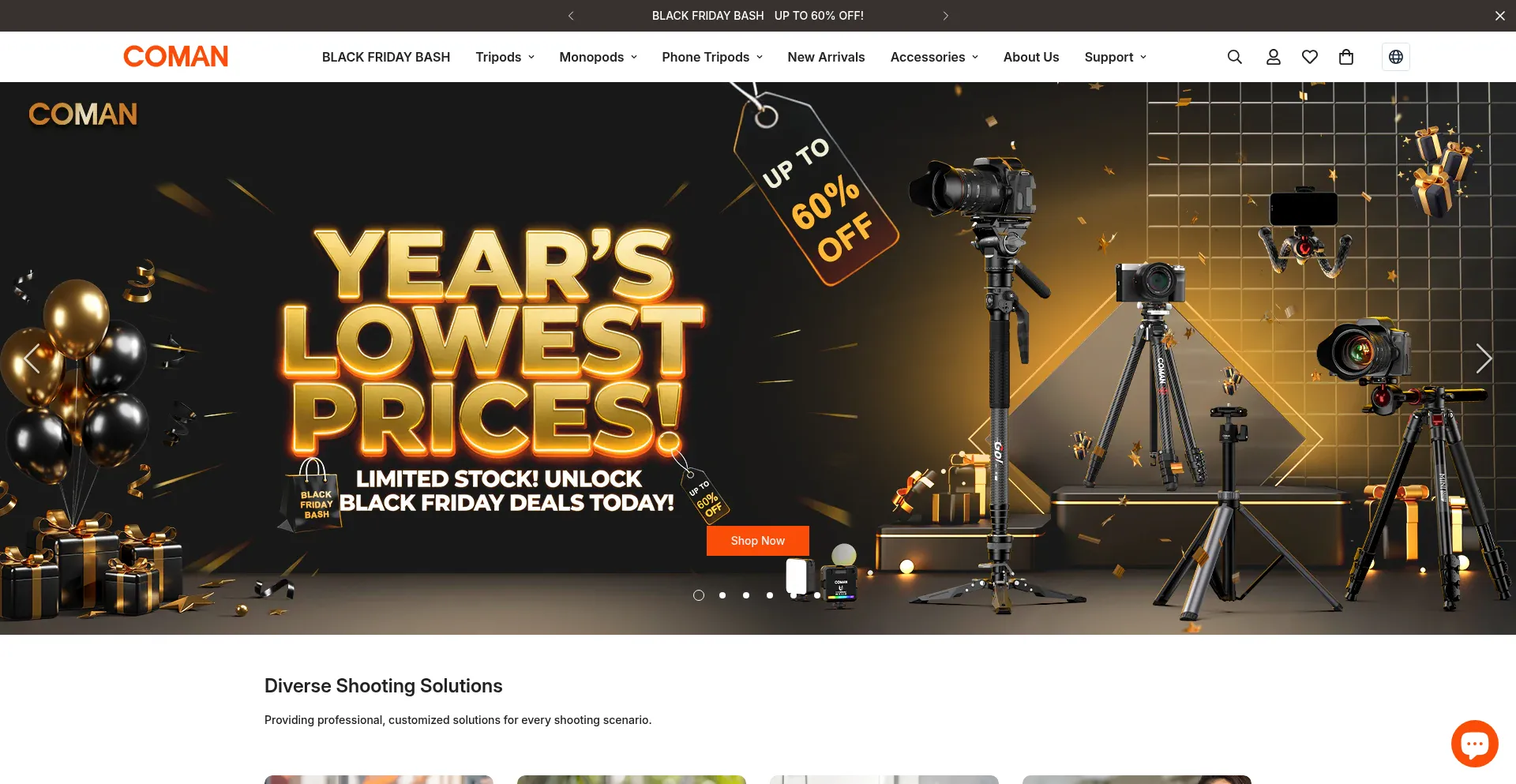The height and width of the screenshot is (784, 1516).
Task: Open the search magnifier icon
Action: click(1235, 57)
